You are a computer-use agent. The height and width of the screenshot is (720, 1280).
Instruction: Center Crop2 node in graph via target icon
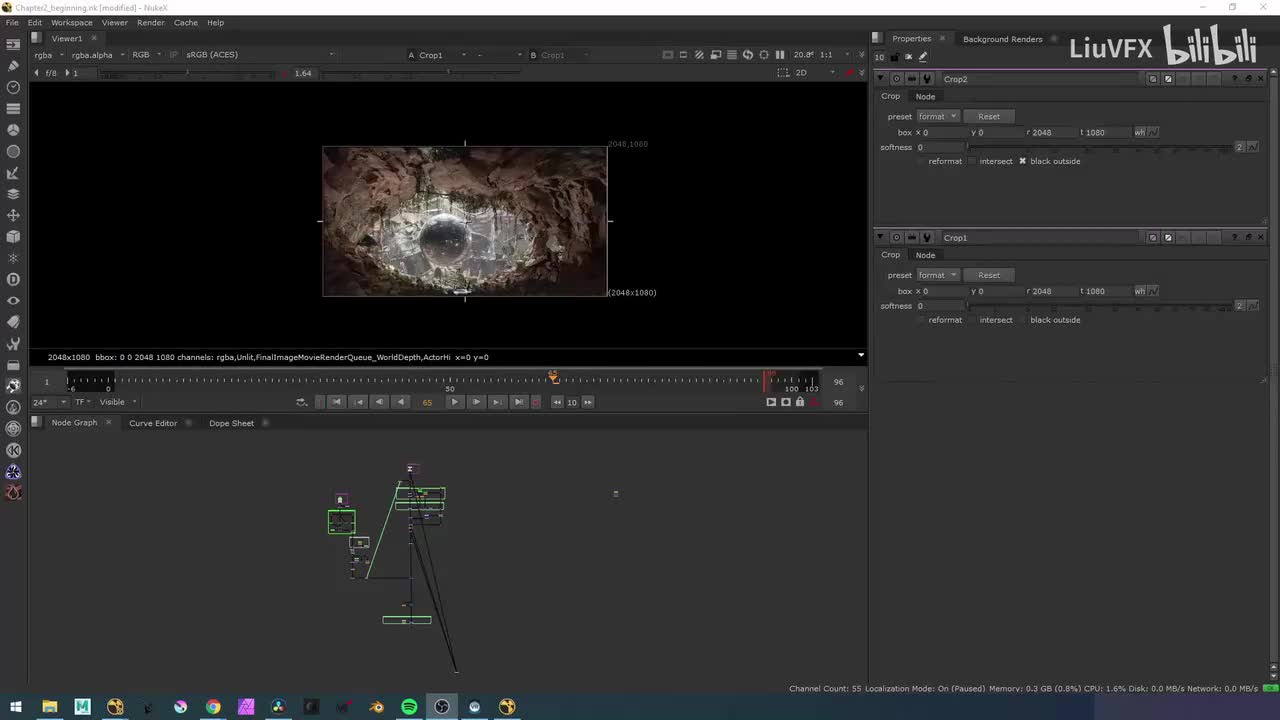click(896, 79)
